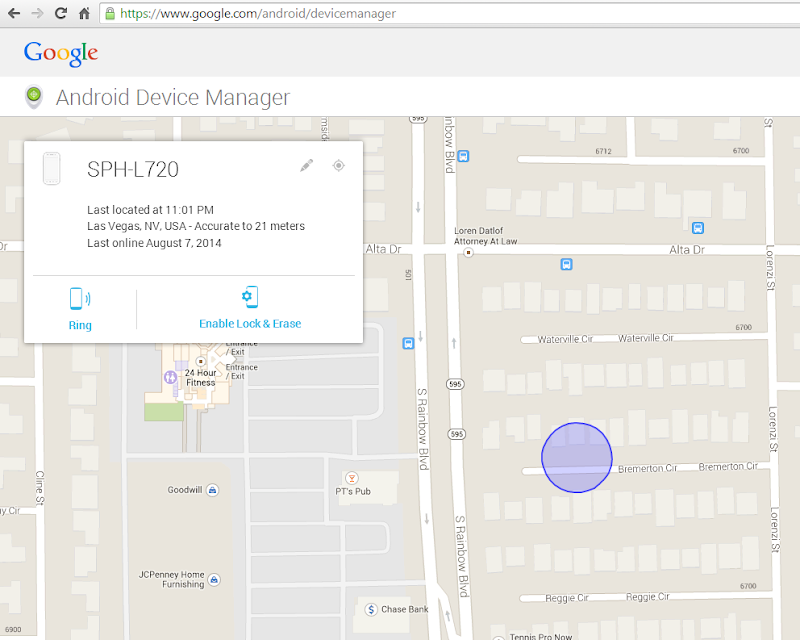Click the SPH-L720 device name

coord(133,169)
